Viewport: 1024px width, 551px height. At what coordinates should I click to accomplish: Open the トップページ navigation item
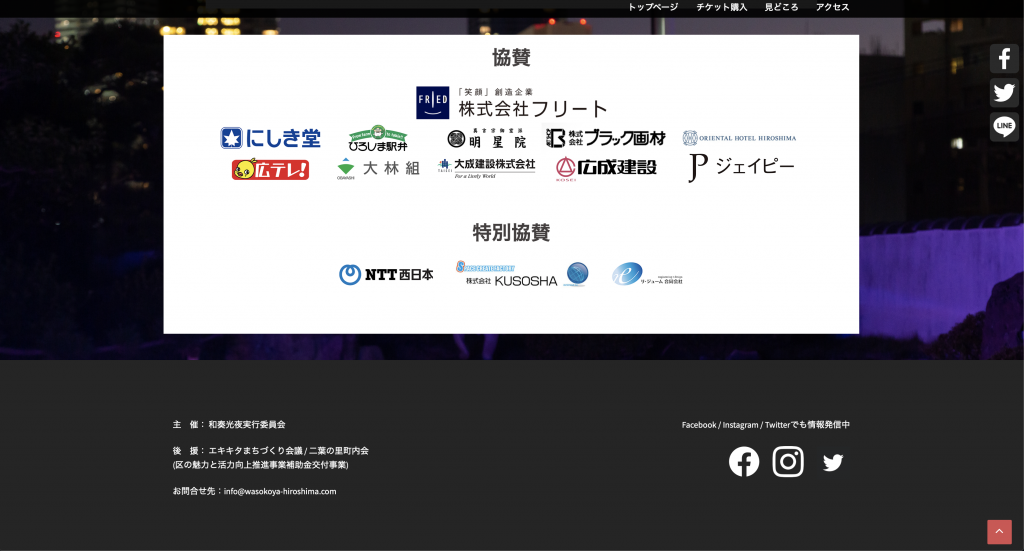click(x=652, y=7)
